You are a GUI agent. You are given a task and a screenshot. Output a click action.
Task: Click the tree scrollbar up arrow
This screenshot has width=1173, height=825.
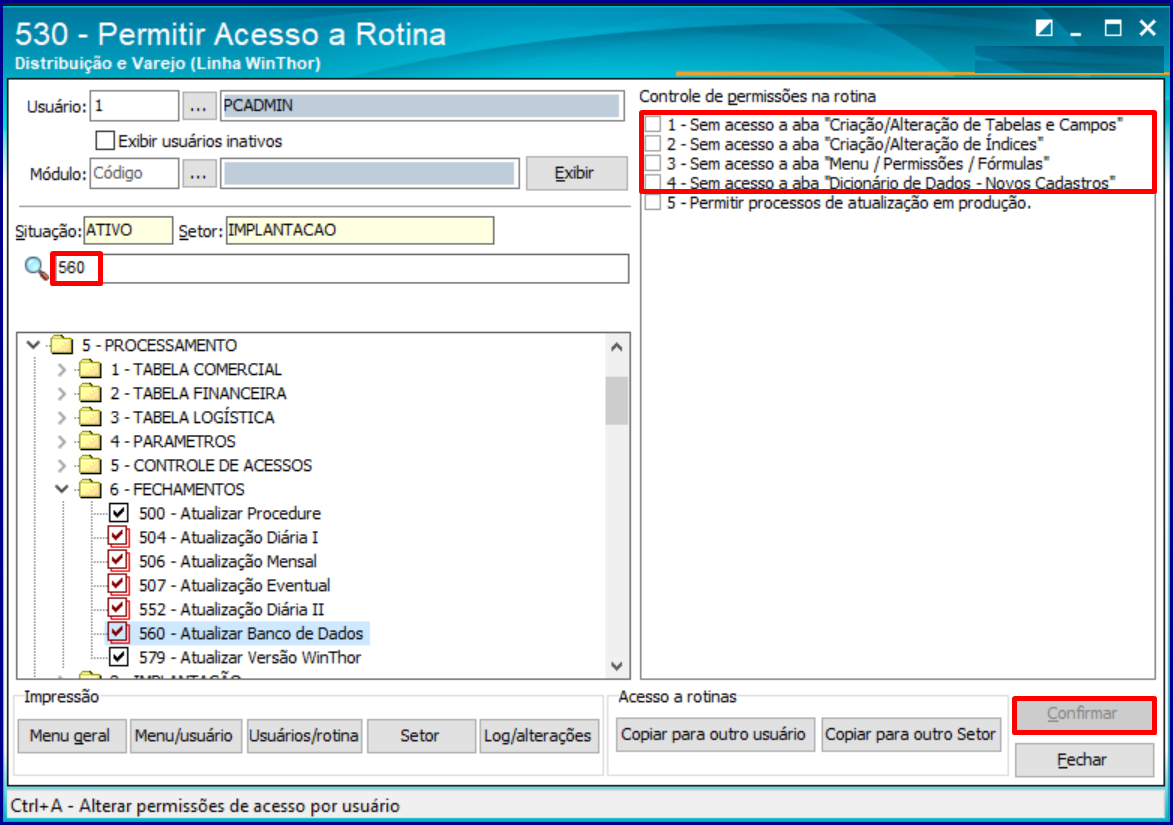(x=616, y=346)
